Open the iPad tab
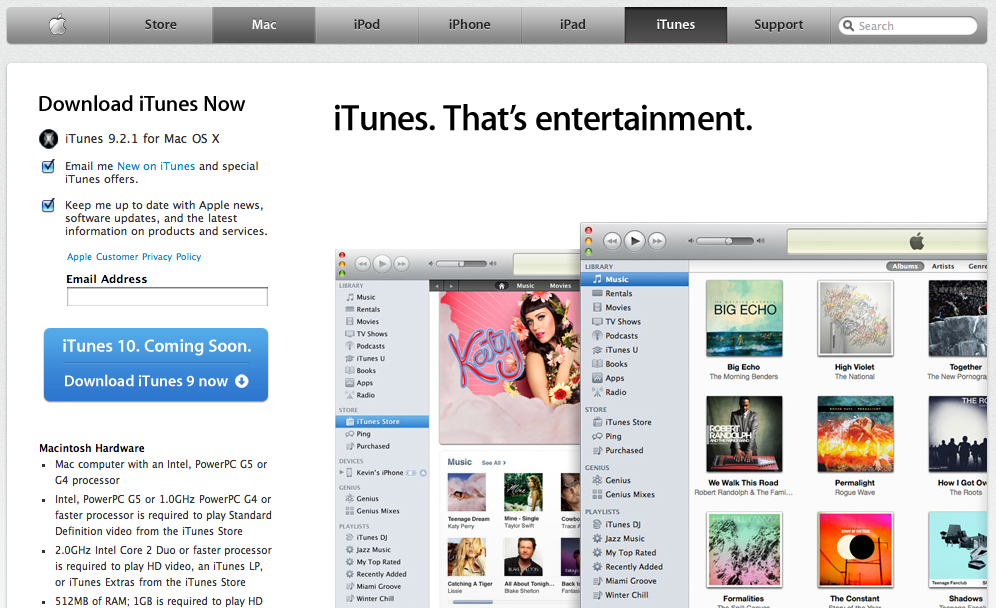Image resolution: width=996 pixels, height=608 pixels. (x=572, y=25)
